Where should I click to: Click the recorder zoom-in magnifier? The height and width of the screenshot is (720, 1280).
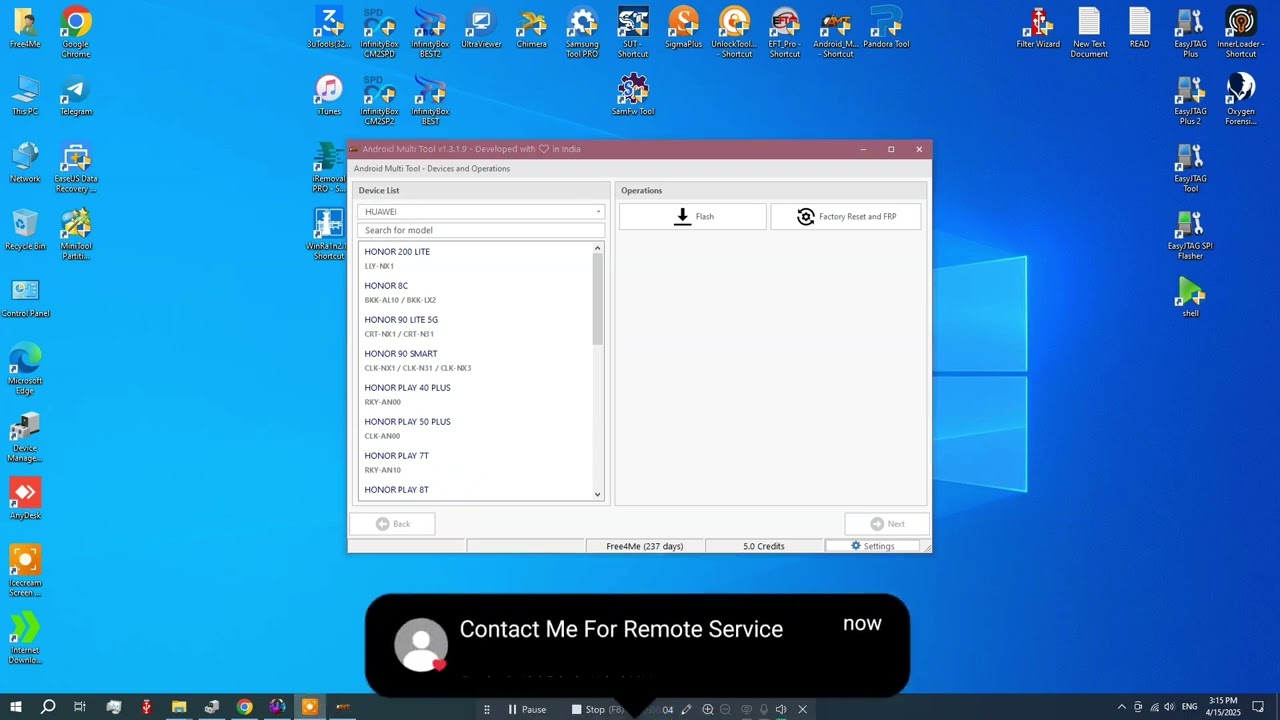click(708, 710)
